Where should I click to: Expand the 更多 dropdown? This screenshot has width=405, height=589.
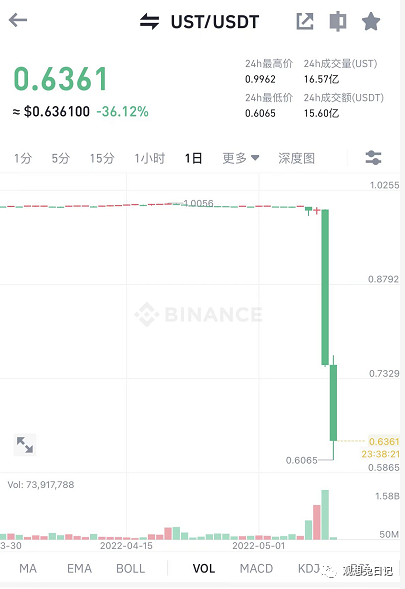[x=240, y=158]
